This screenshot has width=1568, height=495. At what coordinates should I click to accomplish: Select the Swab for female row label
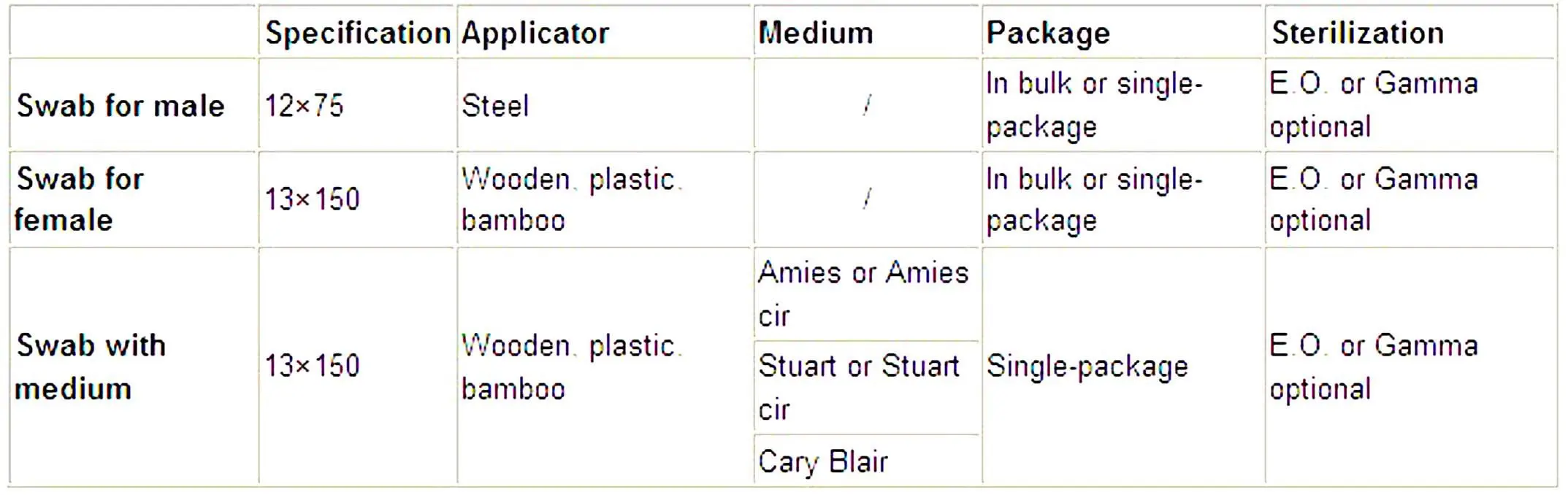(x=79, y=199)
